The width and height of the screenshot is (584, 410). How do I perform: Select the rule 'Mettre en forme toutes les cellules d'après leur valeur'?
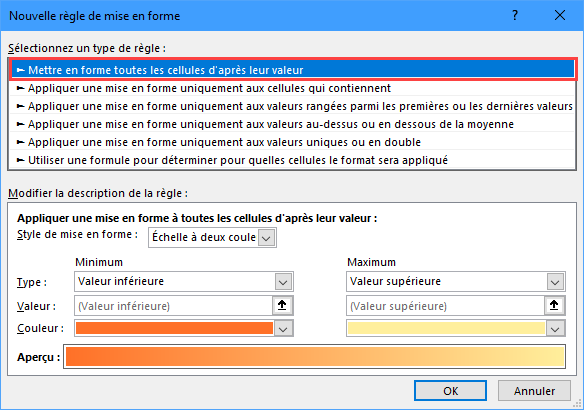pyautogui.click(x=292, y=70)
